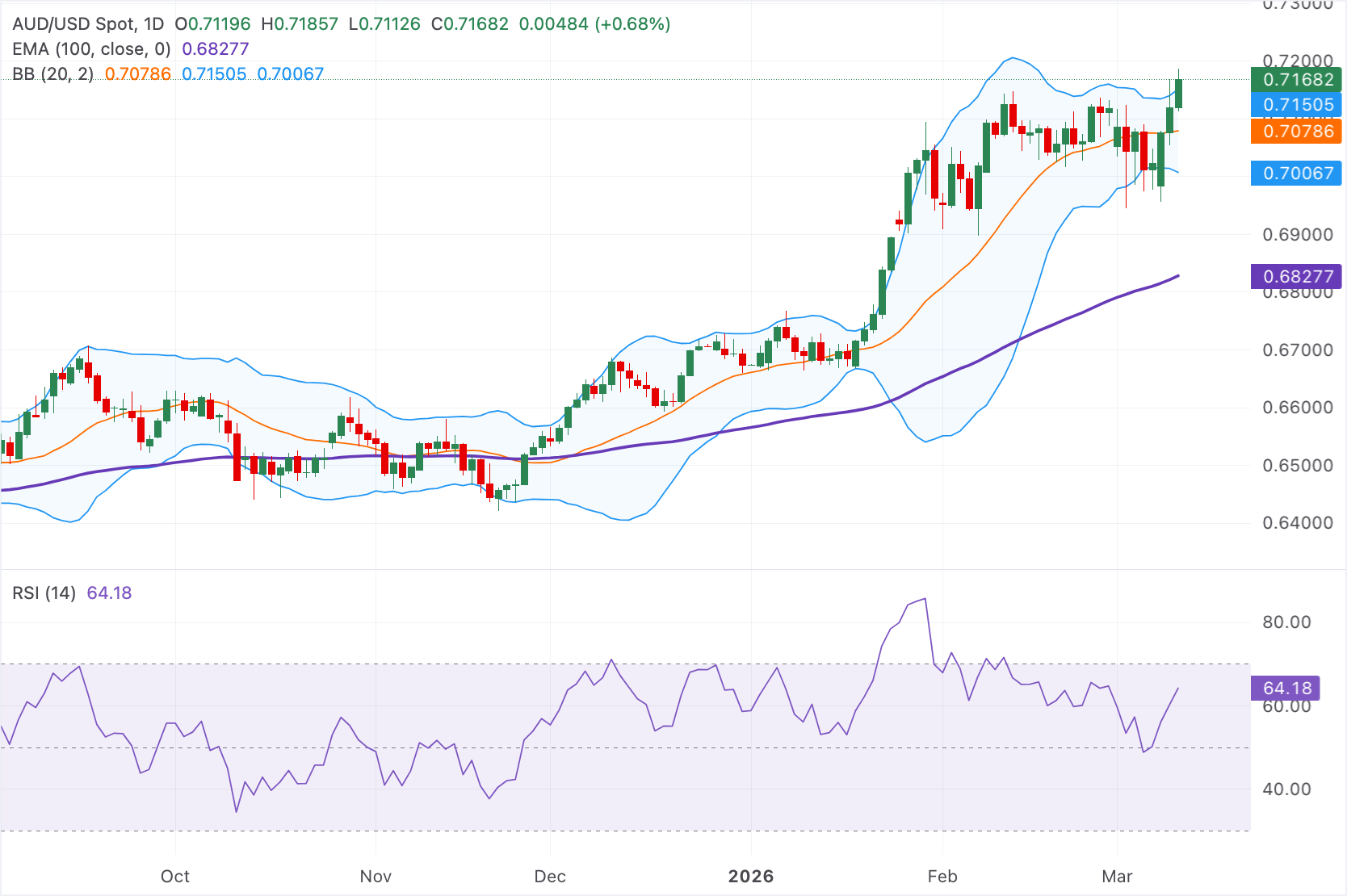The width and height of the screenshot is (1347, 896).
Task: Click the purple RSI value 64.18 in legend
Action: [x=109, y=592]
